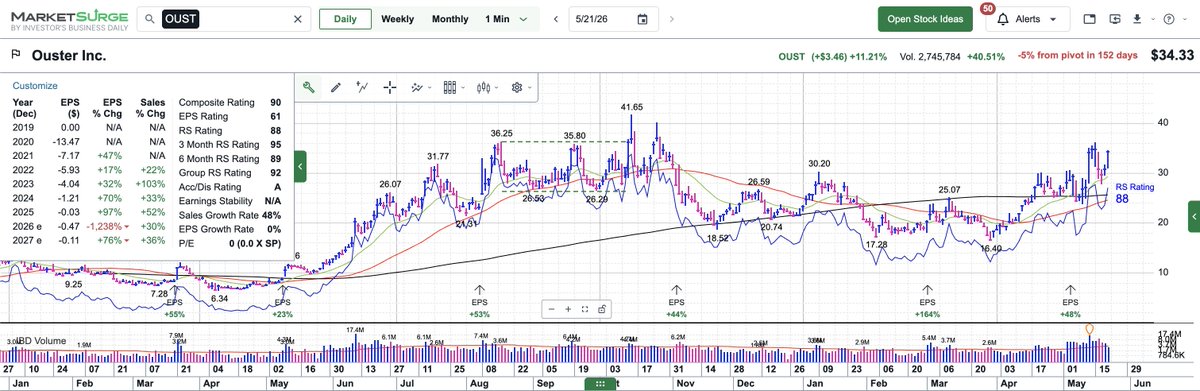The image size is (1200, 391).
Task: Click the 41.65 price high label
Action: tap(631, 107)
